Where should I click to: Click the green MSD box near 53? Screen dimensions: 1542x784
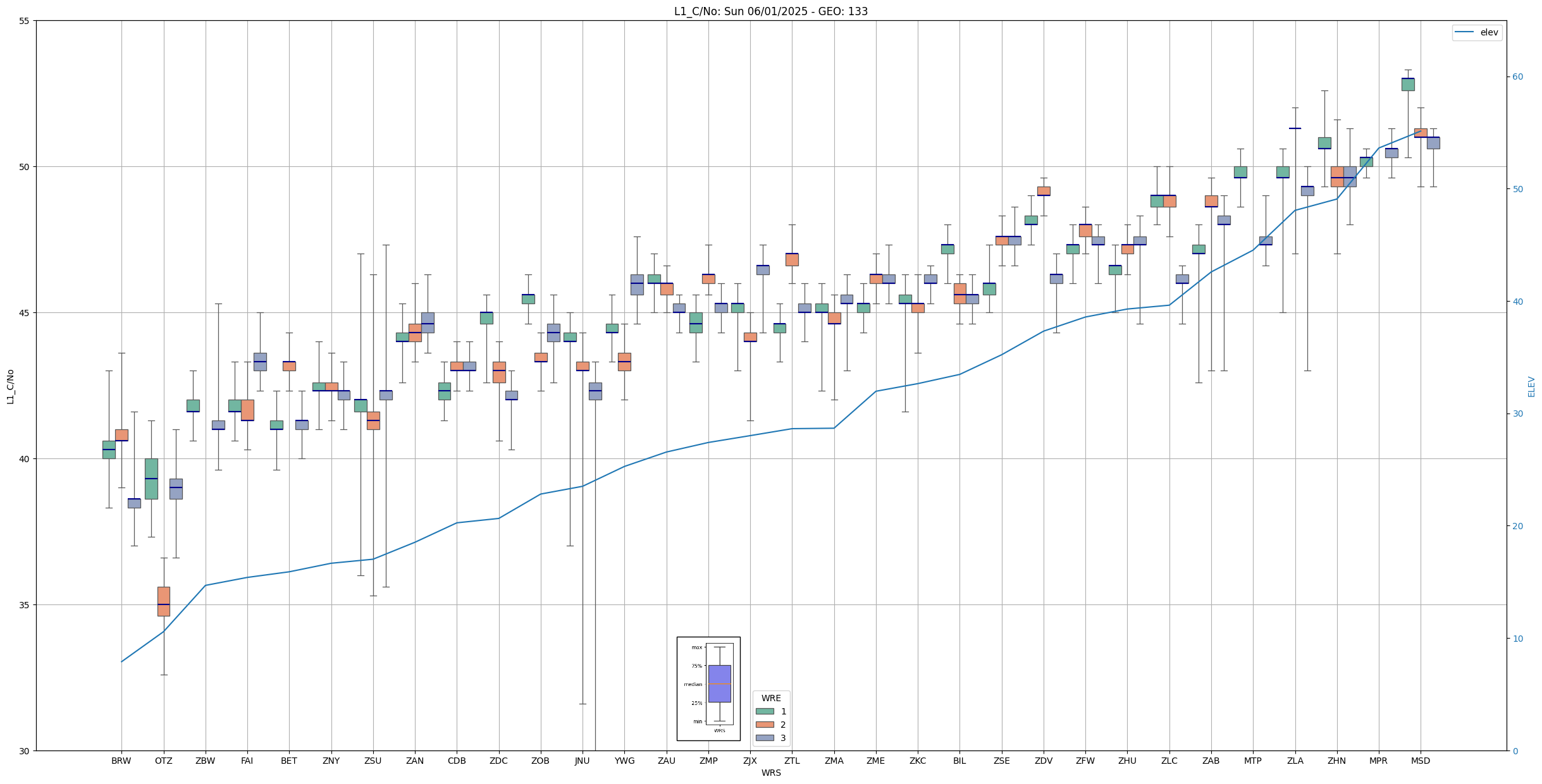pos(1408,85)
